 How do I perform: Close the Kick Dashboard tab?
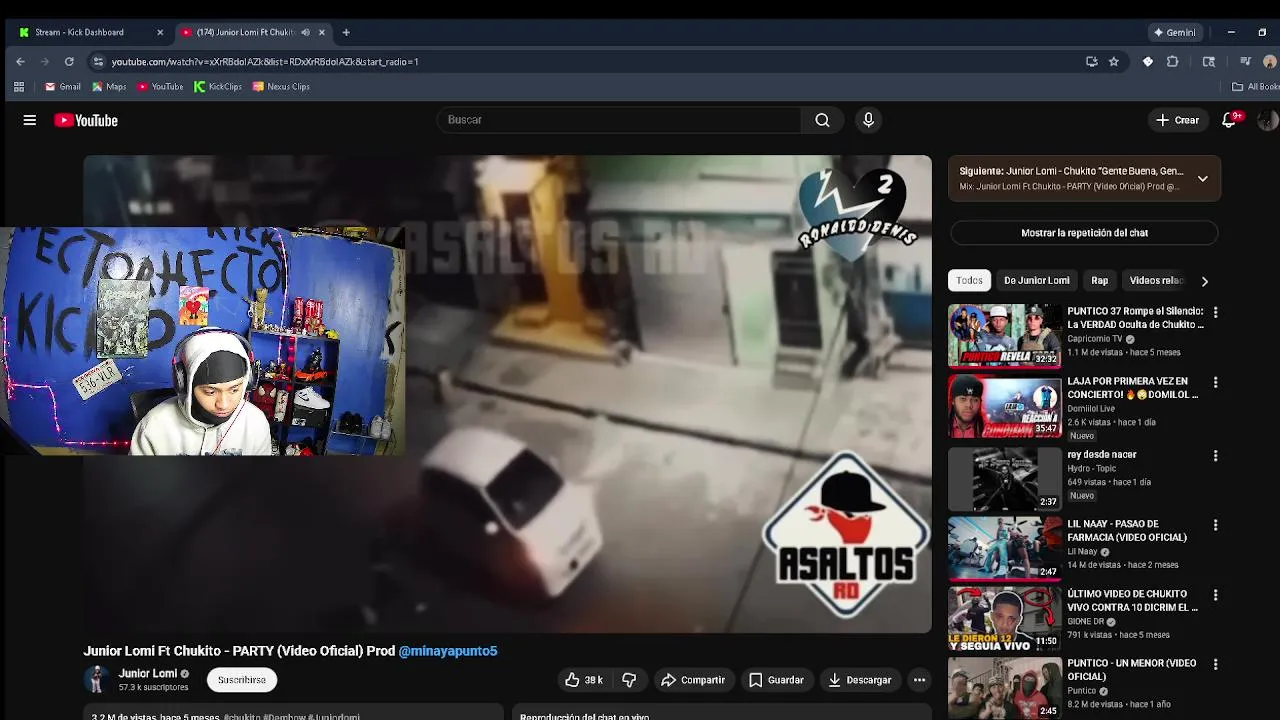coord(160,32)
